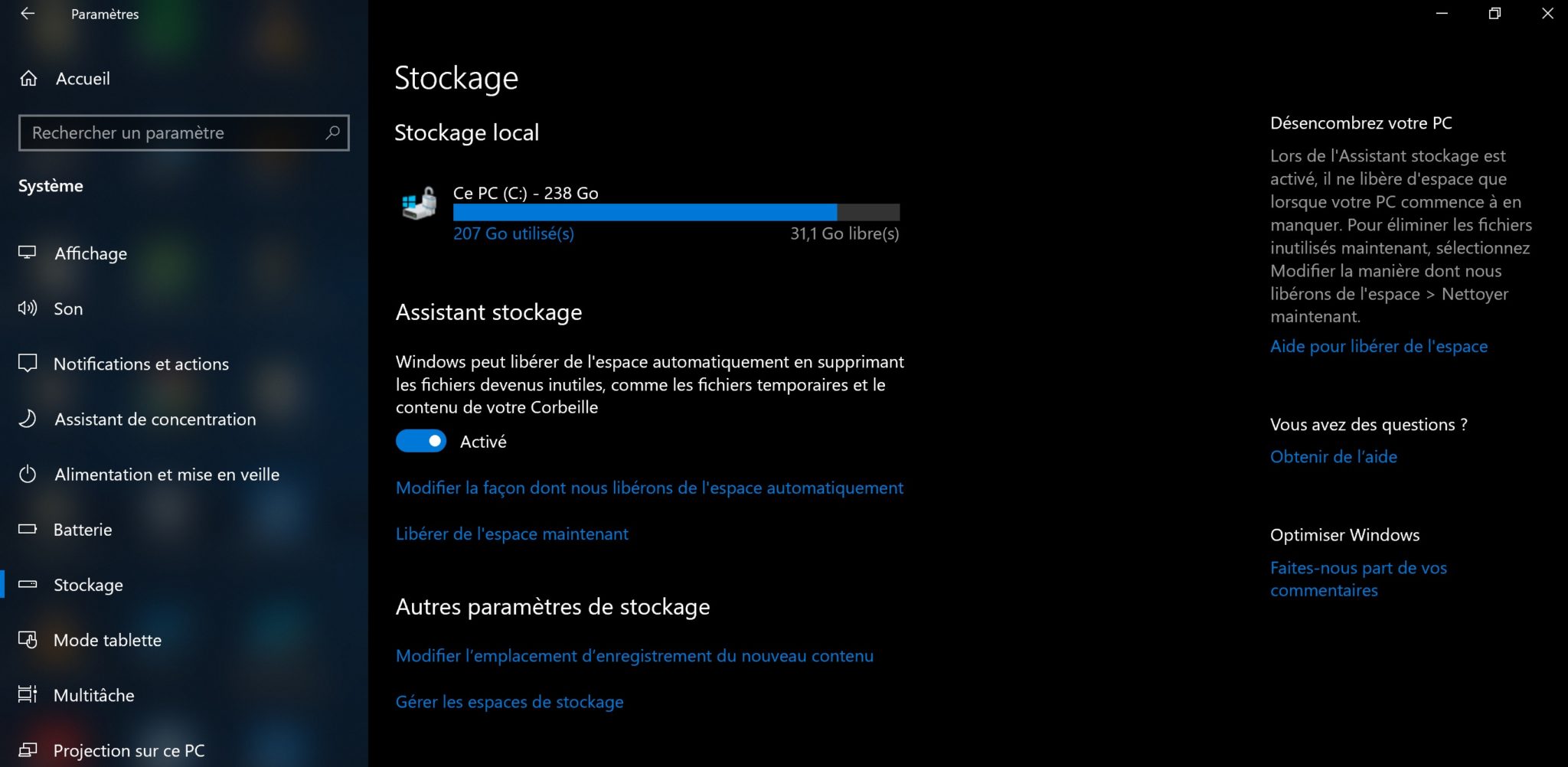This screenshot has height=767, width=1568.
Task: Click the Ce PC drive icon
Action: click(x=420, y=204)
